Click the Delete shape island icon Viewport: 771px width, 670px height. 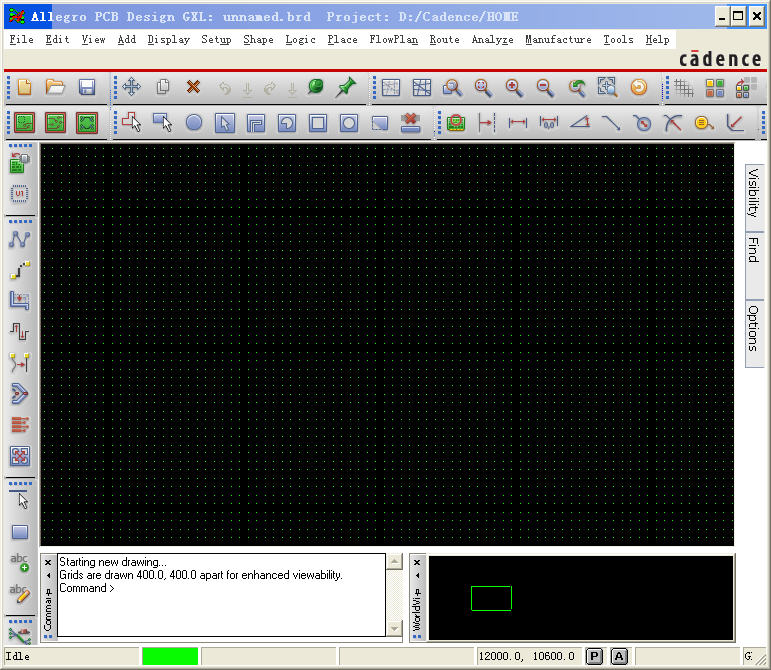[x=411, y=123]
